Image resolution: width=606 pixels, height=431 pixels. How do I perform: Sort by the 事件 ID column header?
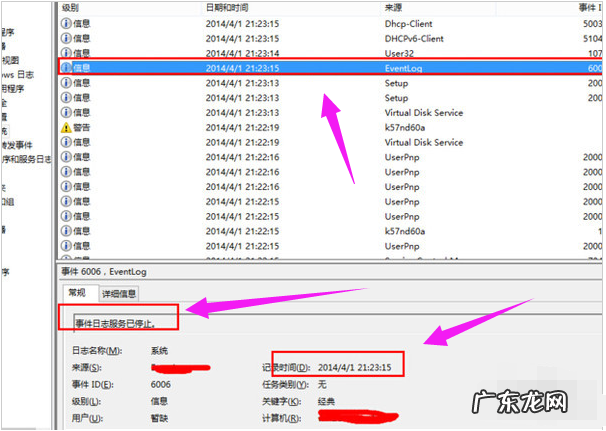pos(590,8)
